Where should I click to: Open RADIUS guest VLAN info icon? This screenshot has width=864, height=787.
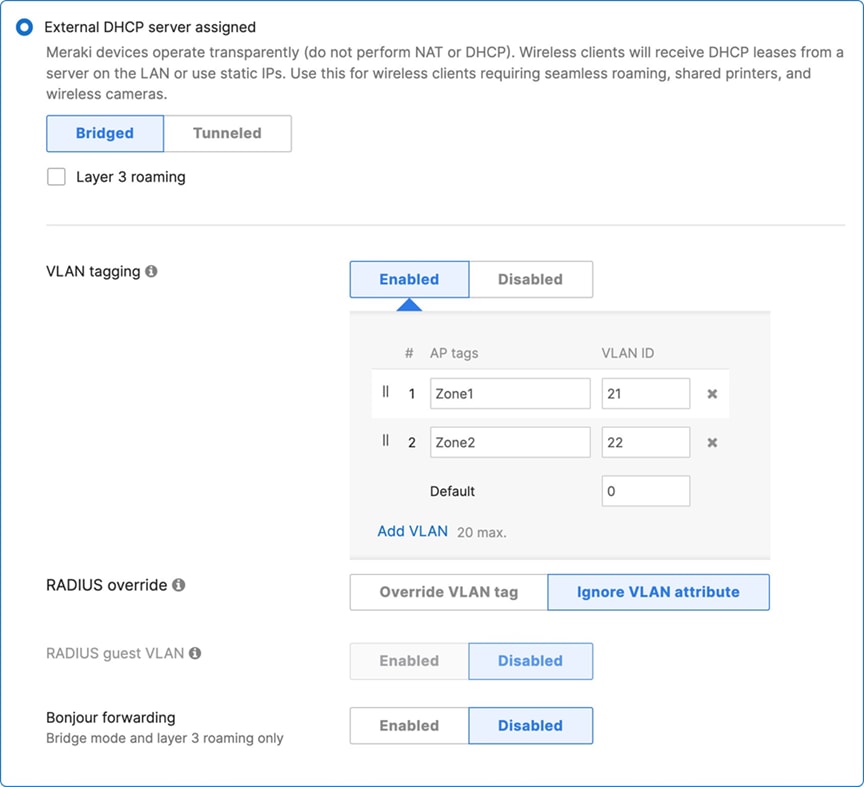(x=195, y=653)
